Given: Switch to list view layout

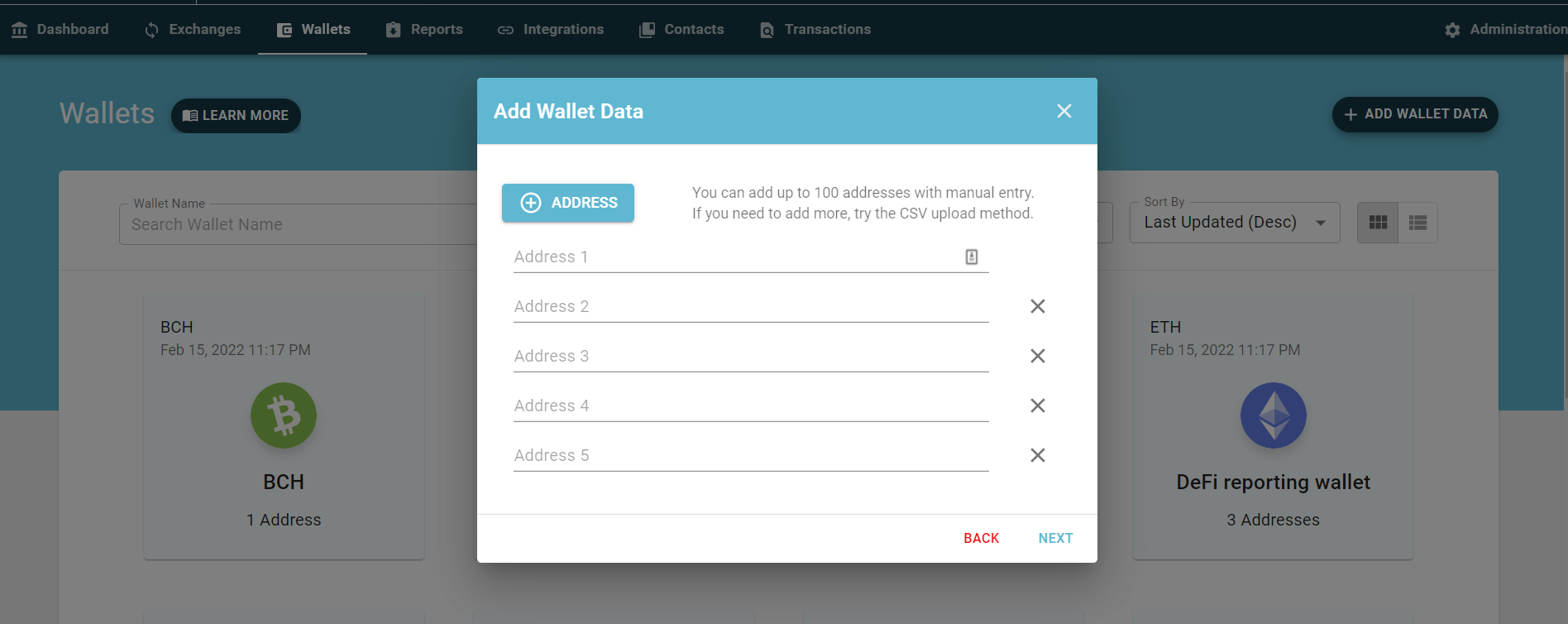Looking at the screenshot, I should point(1418,223).
